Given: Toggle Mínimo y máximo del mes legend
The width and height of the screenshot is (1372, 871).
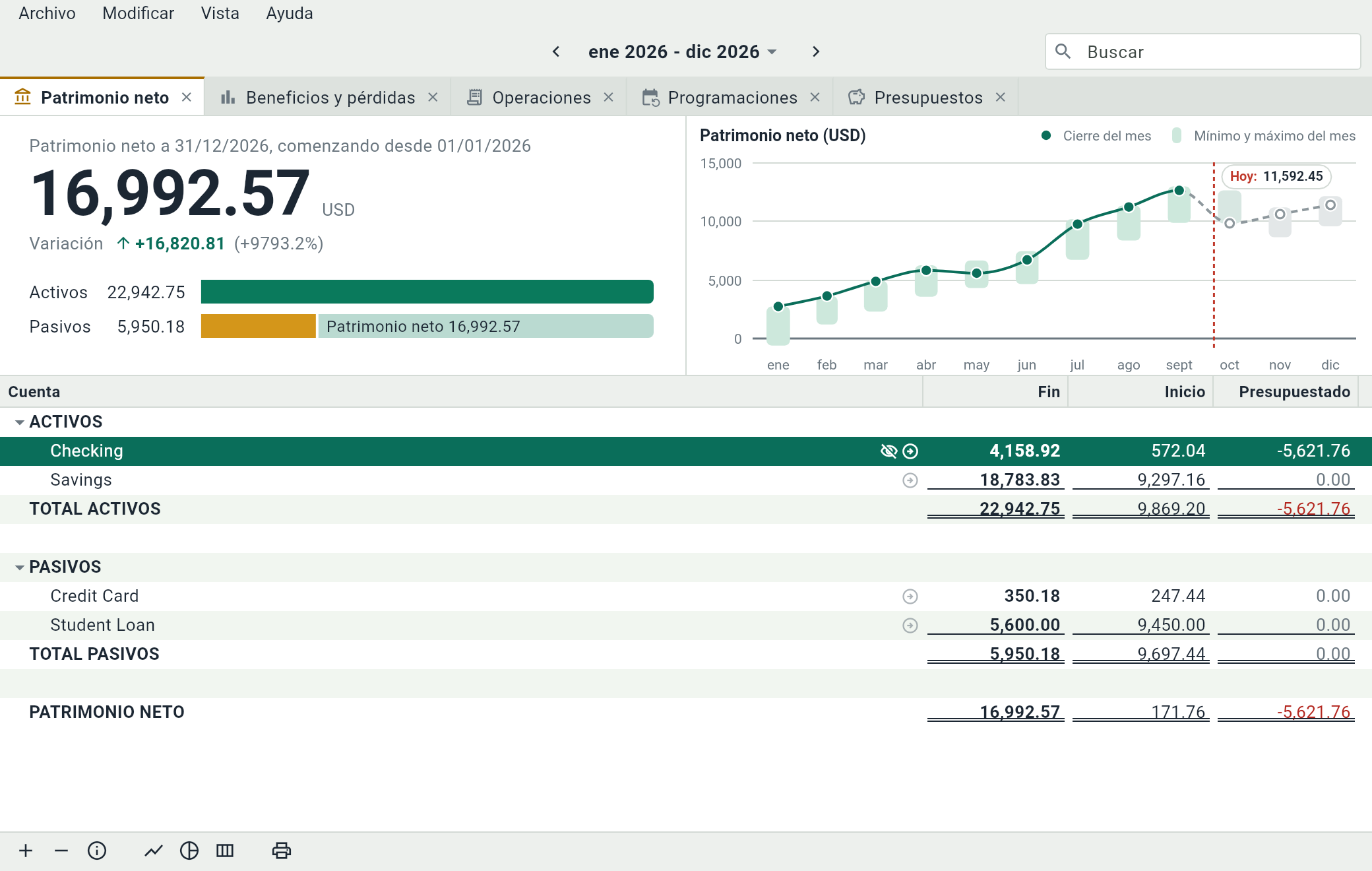Looking at the screenshot, I should (x=1263, y=136).
